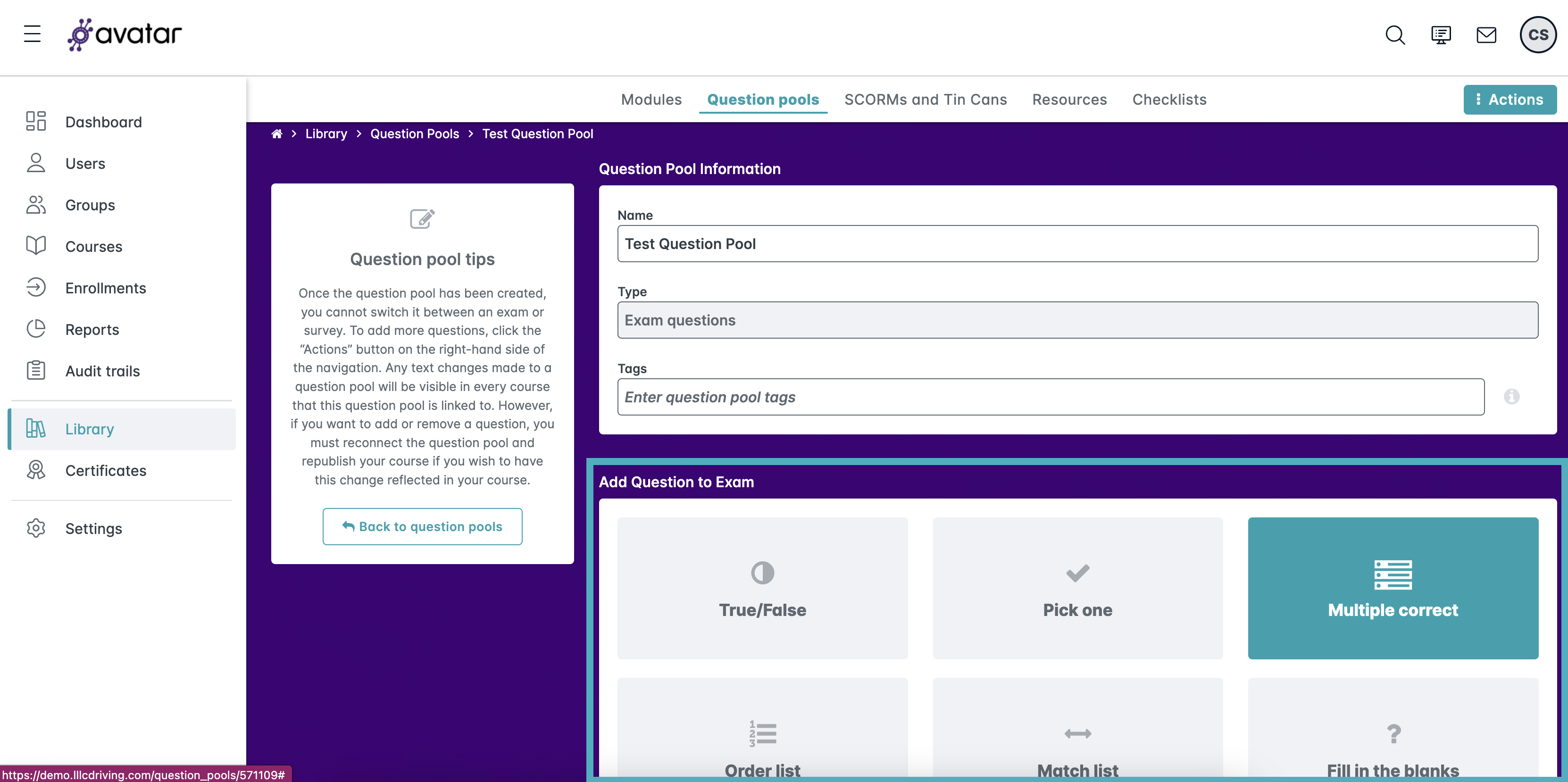Click the search magnifier icon
The height and width of the screenshot is (782, 1568).
coord(1394,35)
